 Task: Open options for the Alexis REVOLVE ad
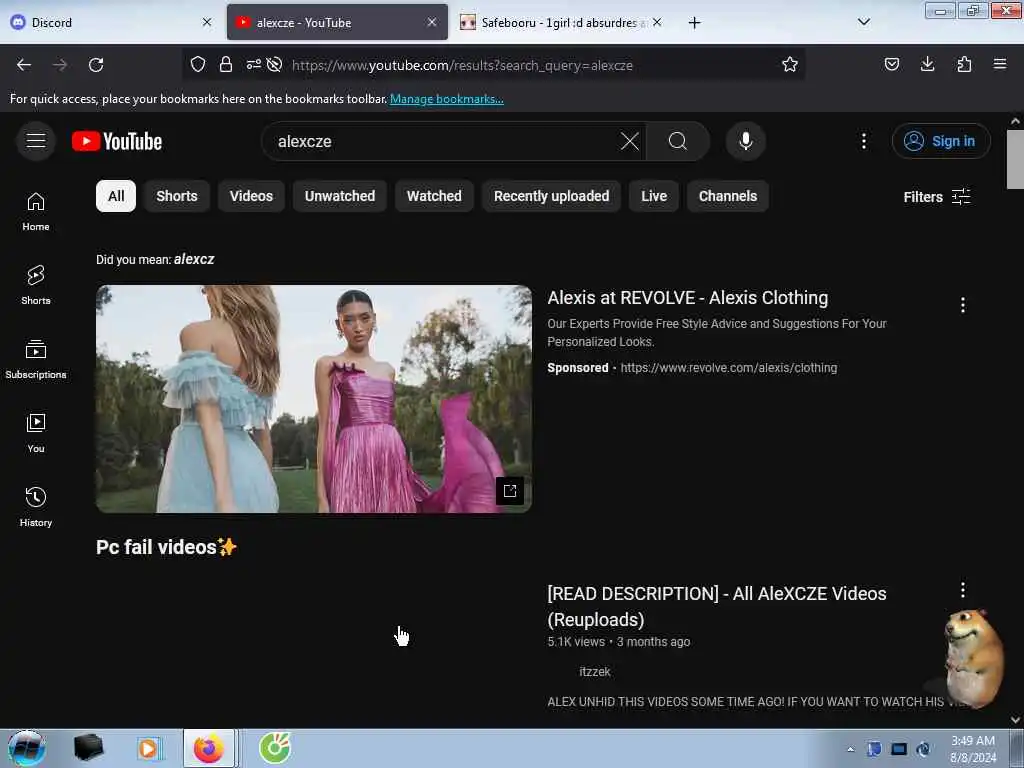pos(963,305)
